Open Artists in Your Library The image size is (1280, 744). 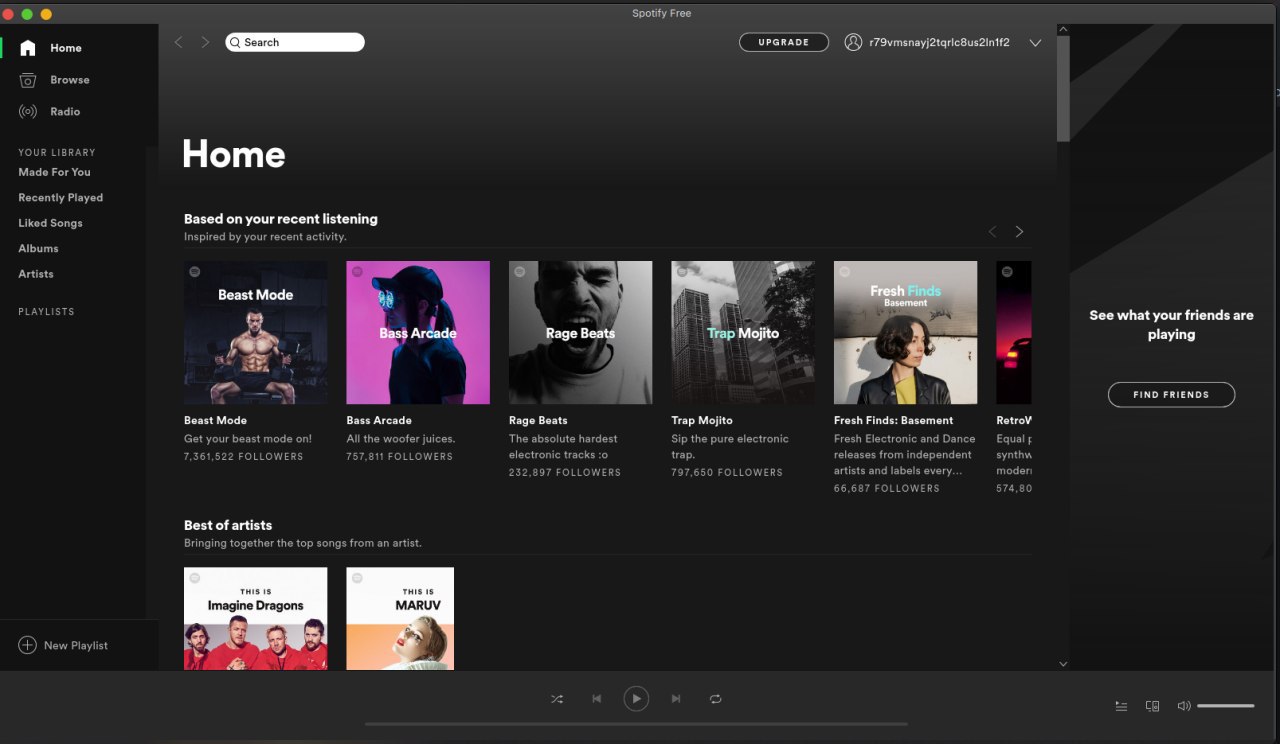pyautogui.click(x=36, y=274)
